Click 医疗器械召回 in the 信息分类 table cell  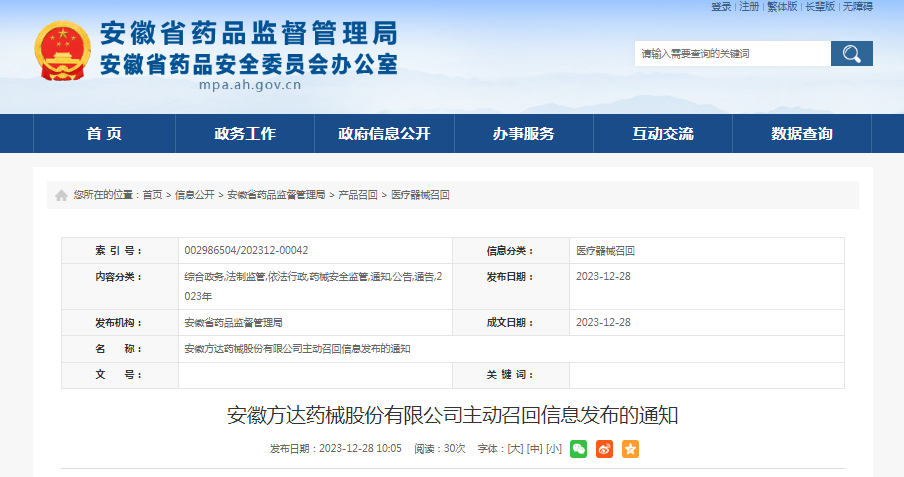coord(605,251)
